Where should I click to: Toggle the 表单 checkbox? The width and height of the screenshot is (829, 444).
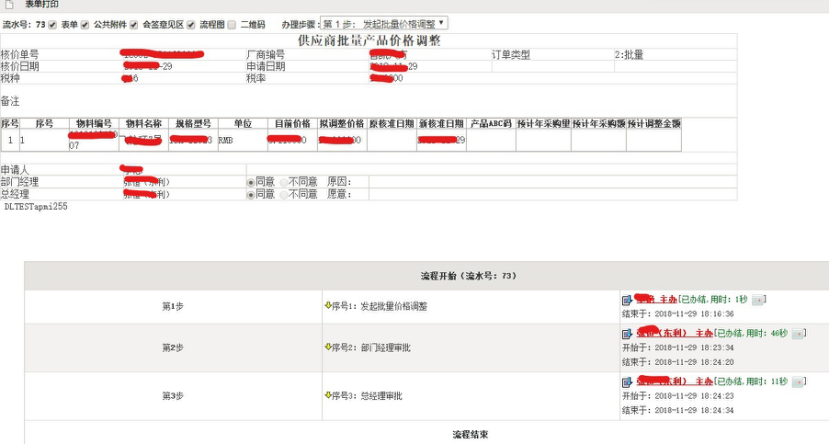click(x=85, y=23)
